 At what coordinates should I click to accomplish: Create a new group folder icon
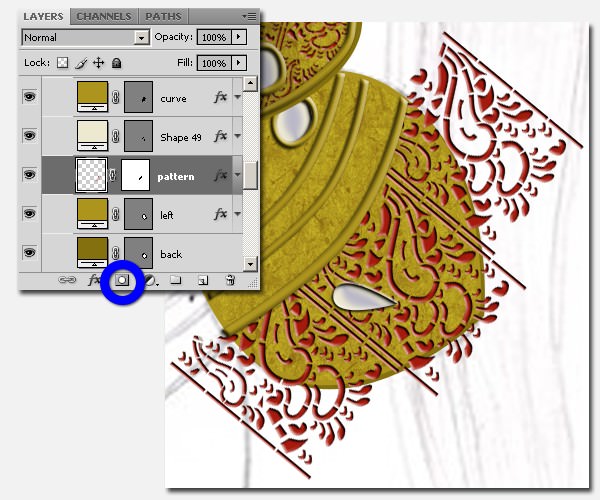pyautogui.click(x=176, y=280)
